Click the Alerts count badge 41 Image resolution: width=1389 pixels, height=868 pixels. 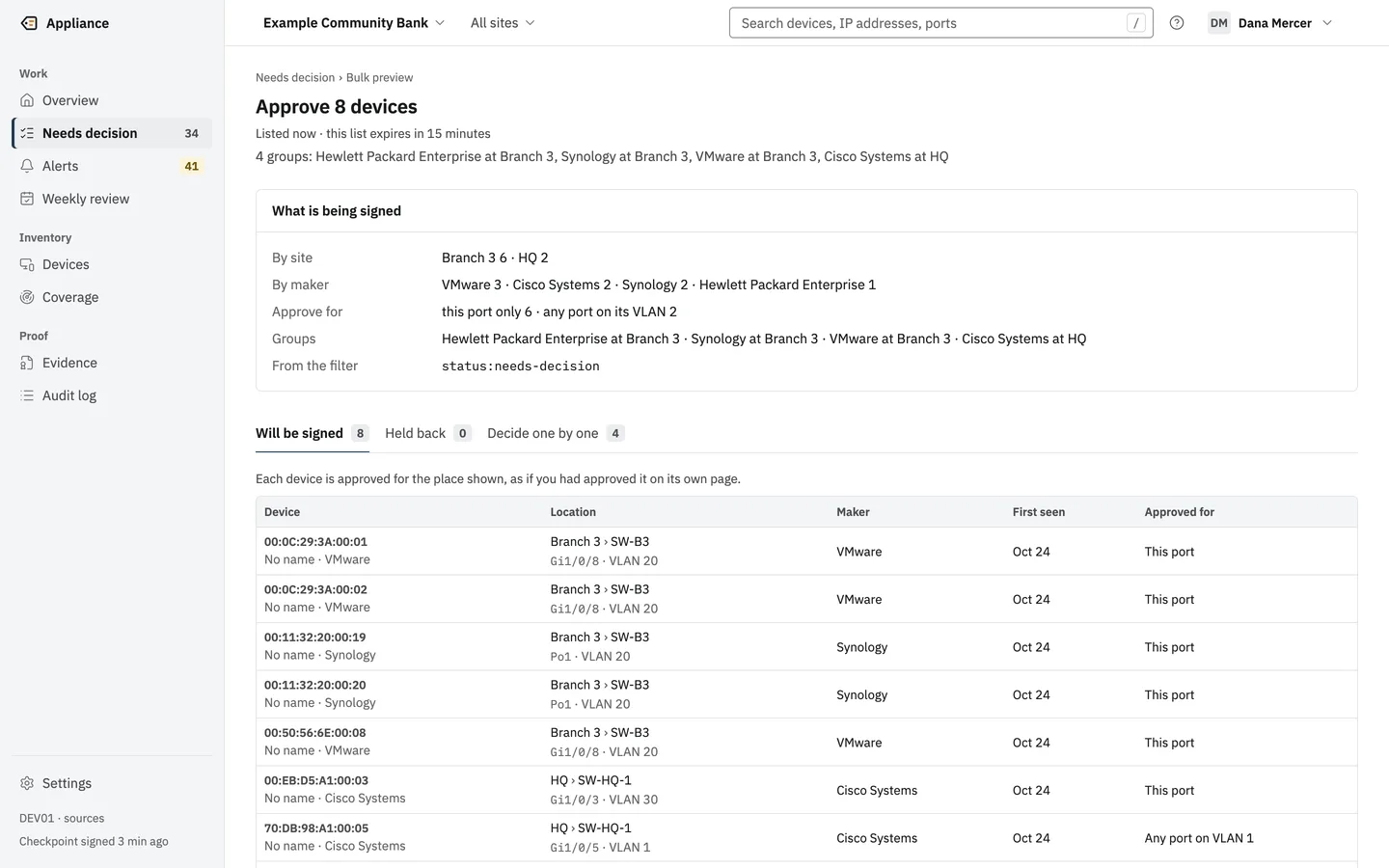(192, 166)
